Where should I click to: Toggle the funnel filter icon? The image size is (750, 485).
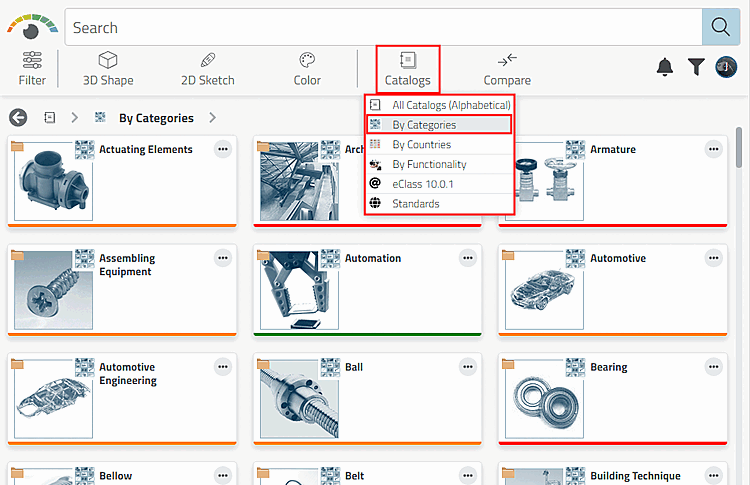pos(696,67)
